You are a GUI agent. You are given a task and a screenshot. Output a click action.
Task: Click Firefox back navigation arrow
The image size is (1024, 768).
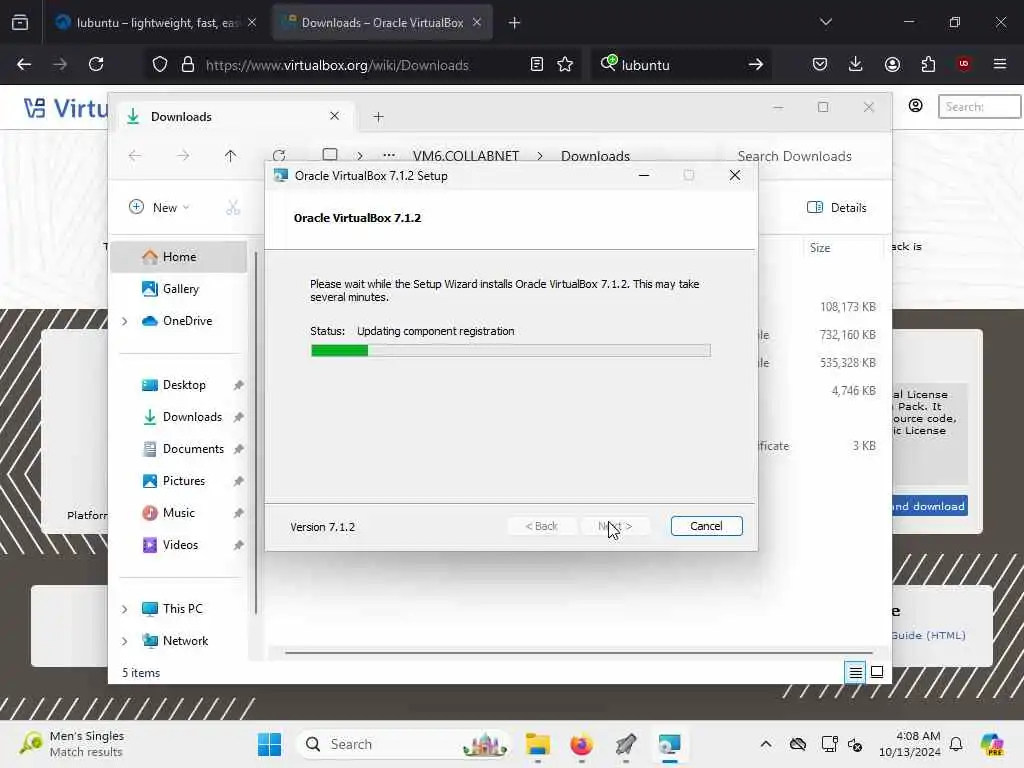pos(24,64)
